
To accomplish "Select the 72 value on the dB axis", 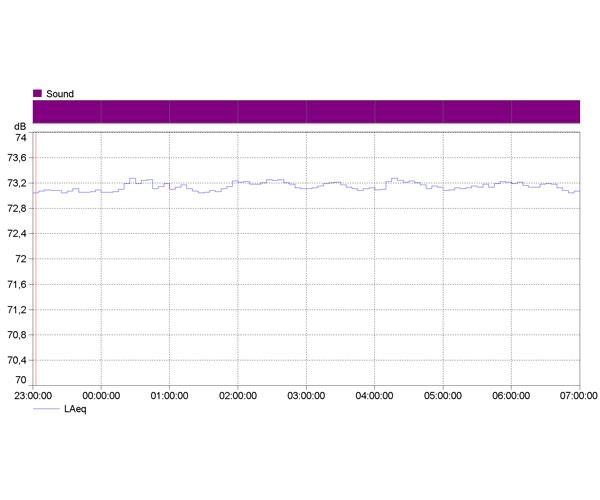I will coord(19,259).
